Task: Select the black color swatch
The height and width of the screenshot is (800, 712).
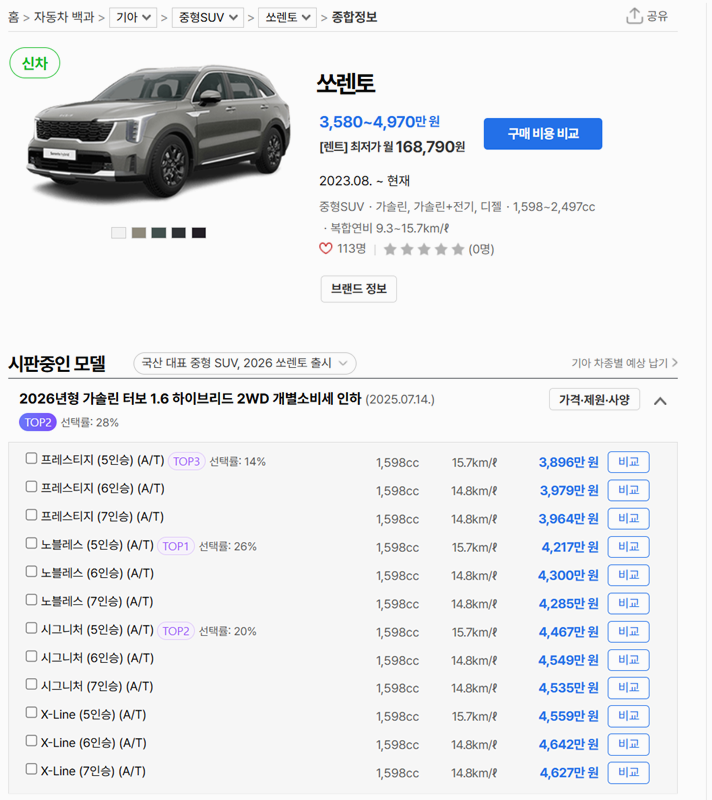Action: click(x=198, y=233)
